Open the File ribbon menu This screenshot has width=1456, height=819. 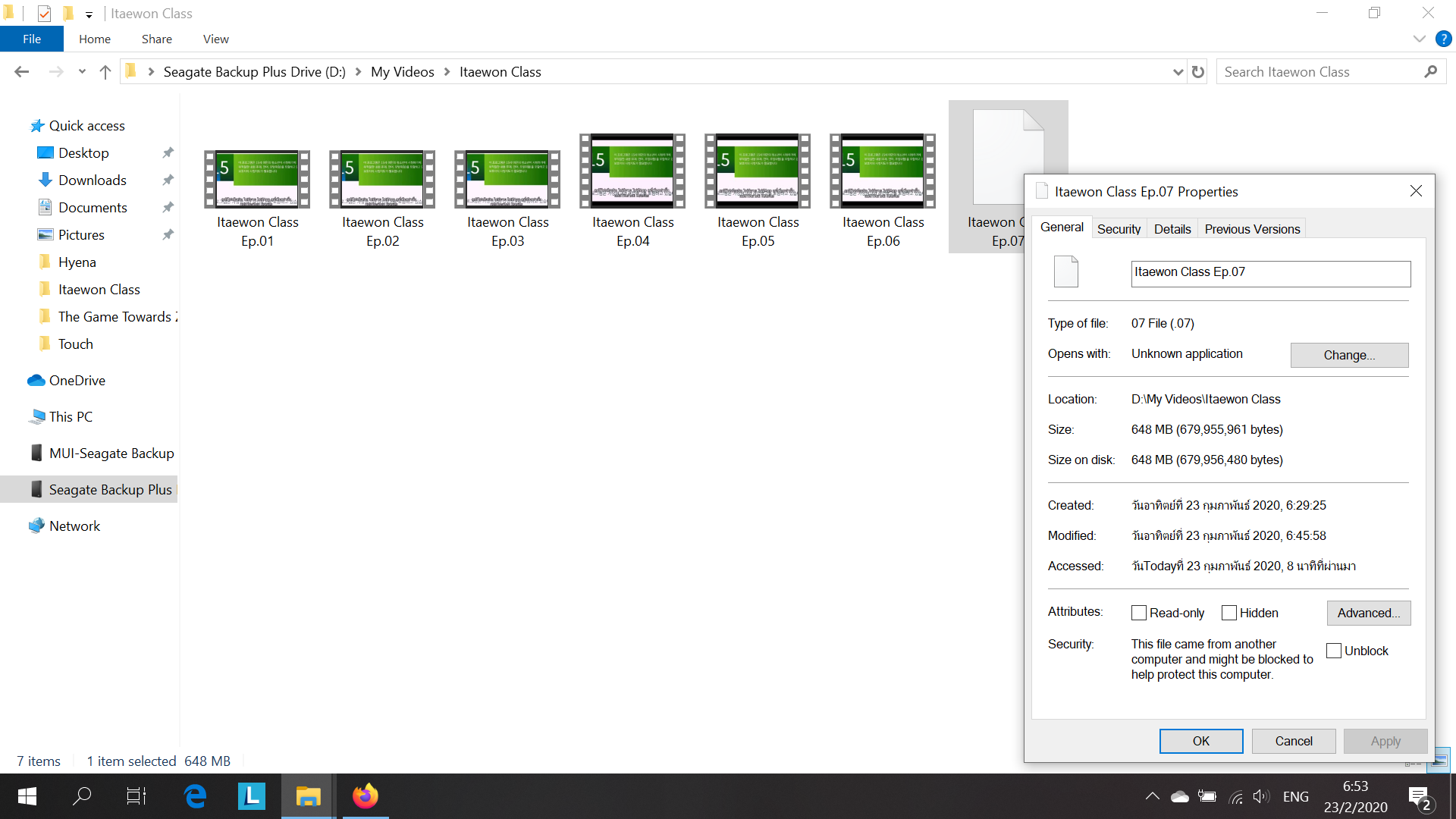(32, 39)
